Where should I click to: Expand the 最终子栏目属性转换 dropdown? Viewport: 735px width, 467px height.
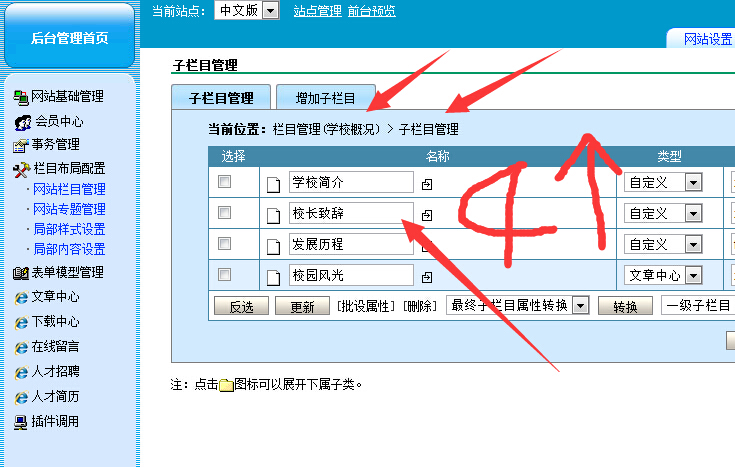coord(581,306)
